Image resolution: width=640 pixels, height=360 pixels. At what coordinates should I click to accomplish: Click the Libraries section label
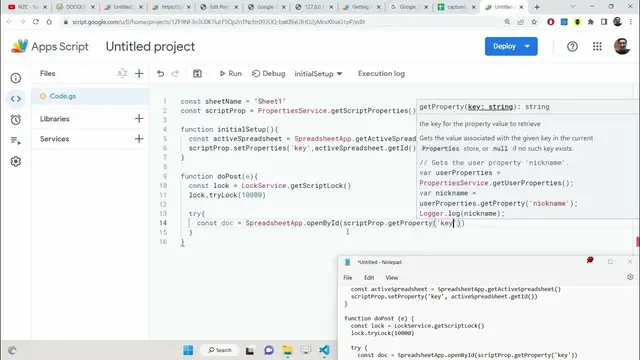55,119
